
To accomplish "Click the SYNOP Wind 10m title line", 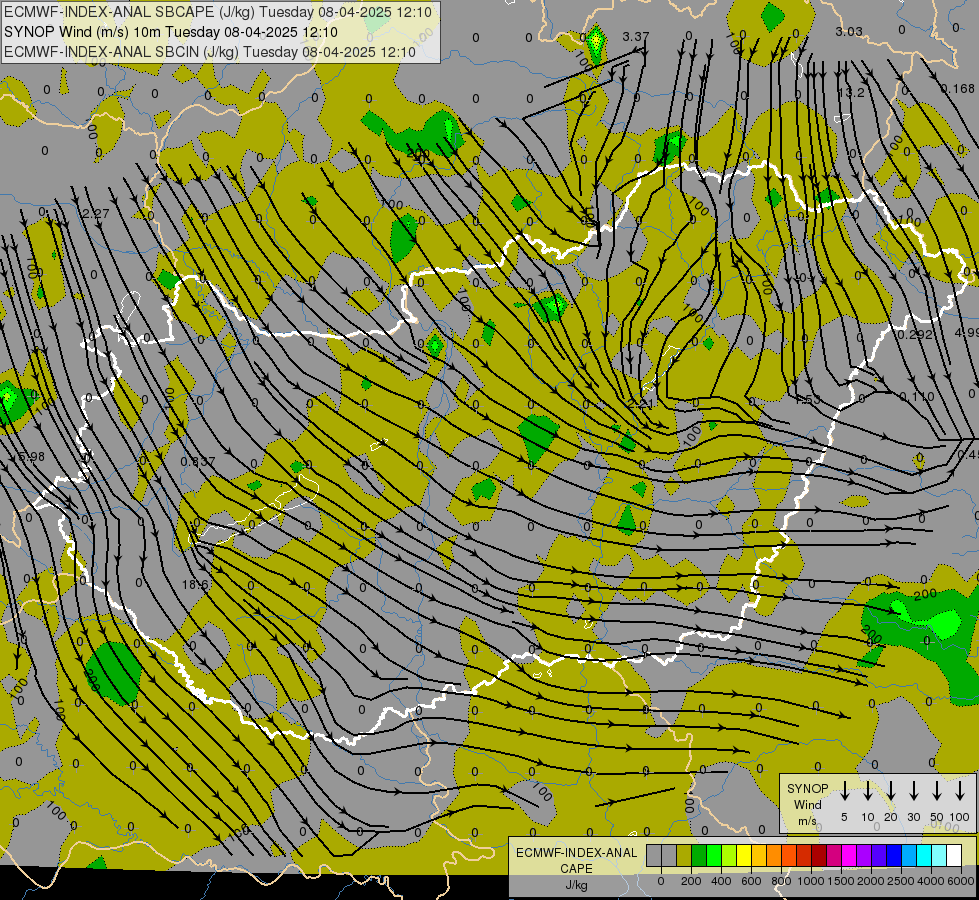I will click(171, 32).
